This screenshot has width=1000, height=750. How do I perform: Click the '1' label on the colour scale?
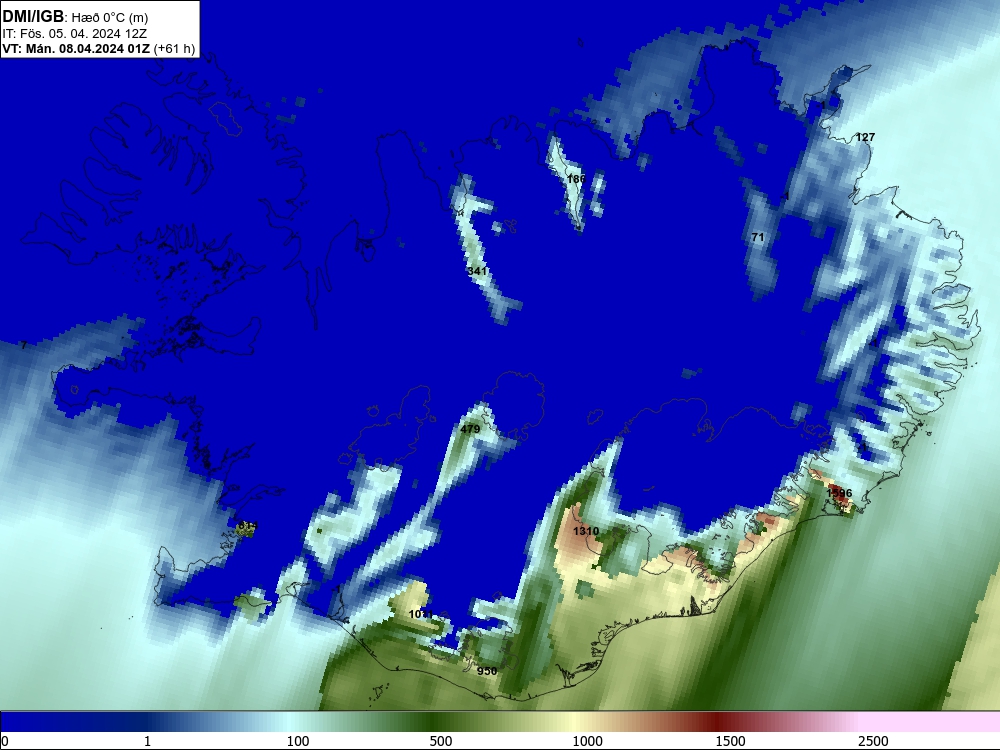pyautogui.click(x=147, y=741)
